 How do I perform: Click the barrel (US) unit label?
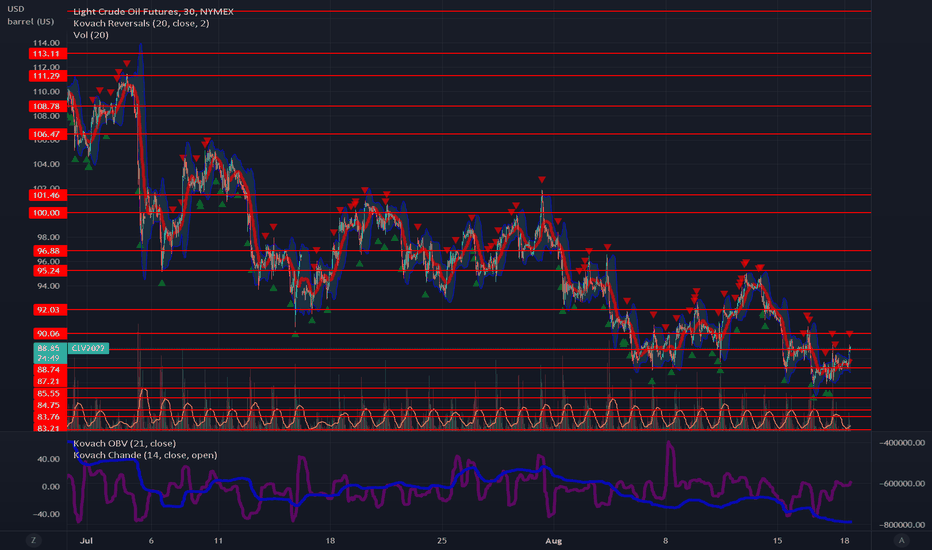point(30,21)
